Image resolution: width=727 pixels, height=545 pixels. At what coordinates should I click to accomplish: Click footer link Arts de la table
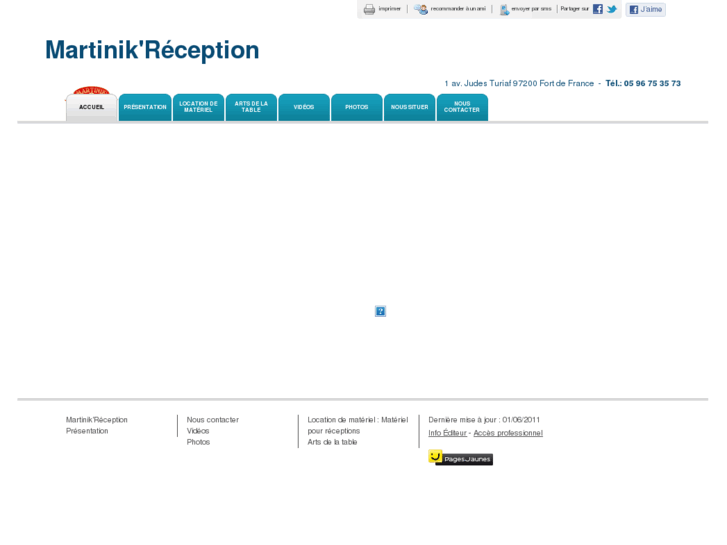(332, 442)
